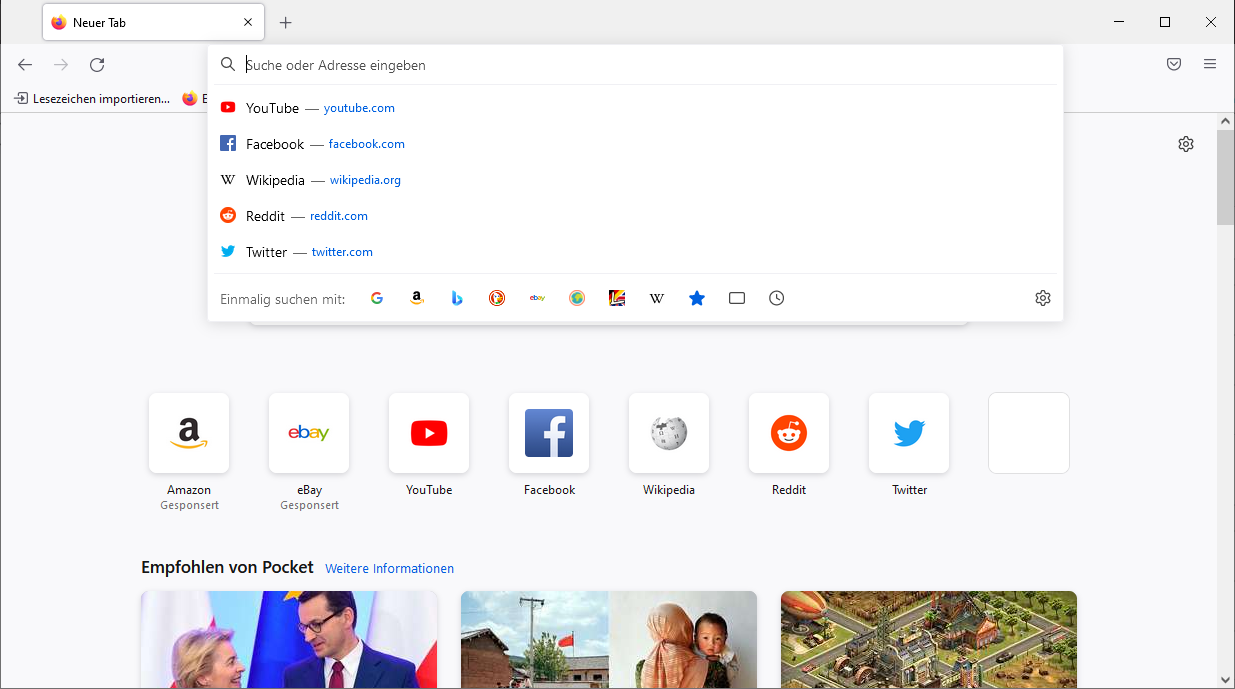
Task: Search once with Bing icon
Action: pos(457,298)
